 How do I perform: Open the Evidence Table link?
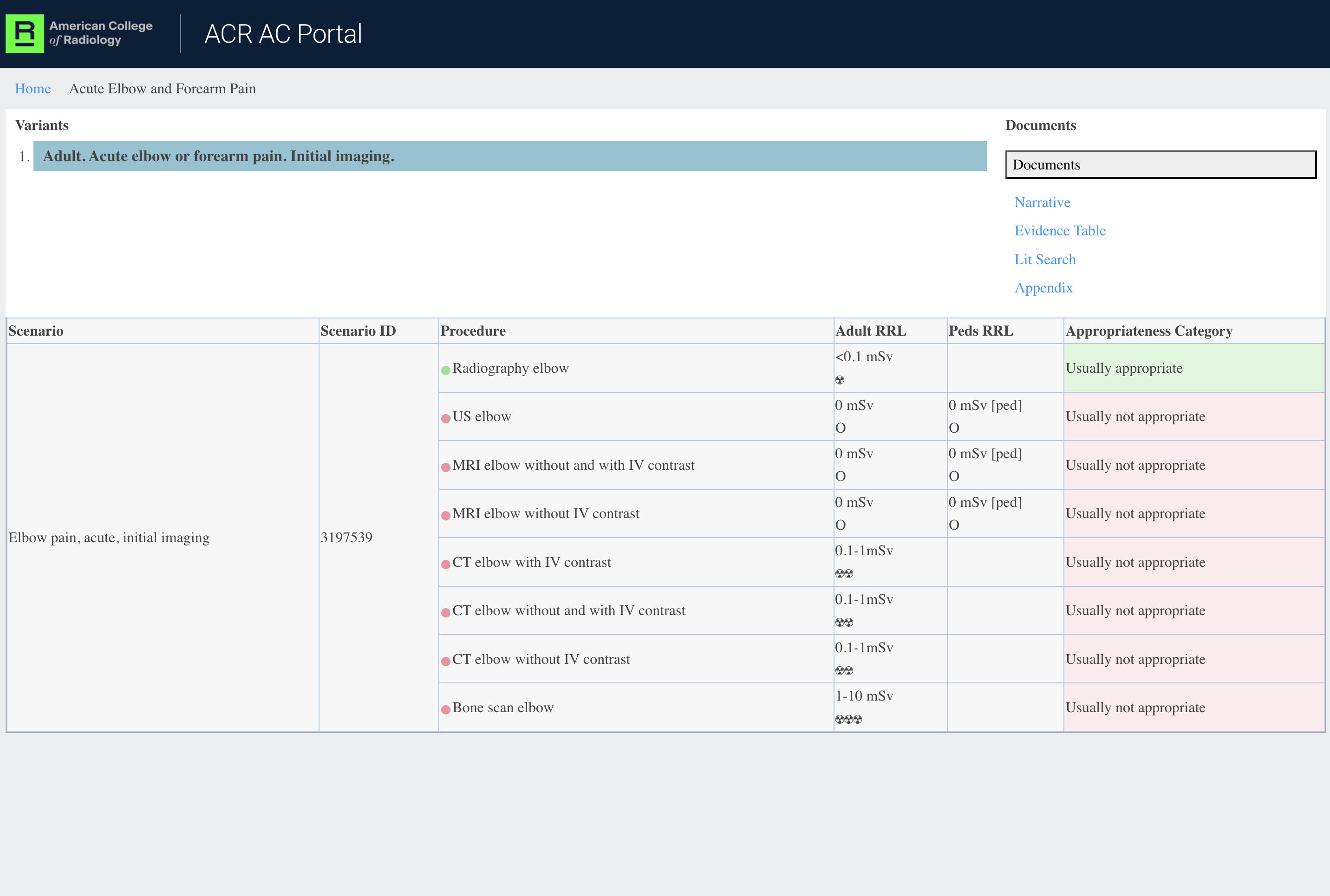[1060, 230]
